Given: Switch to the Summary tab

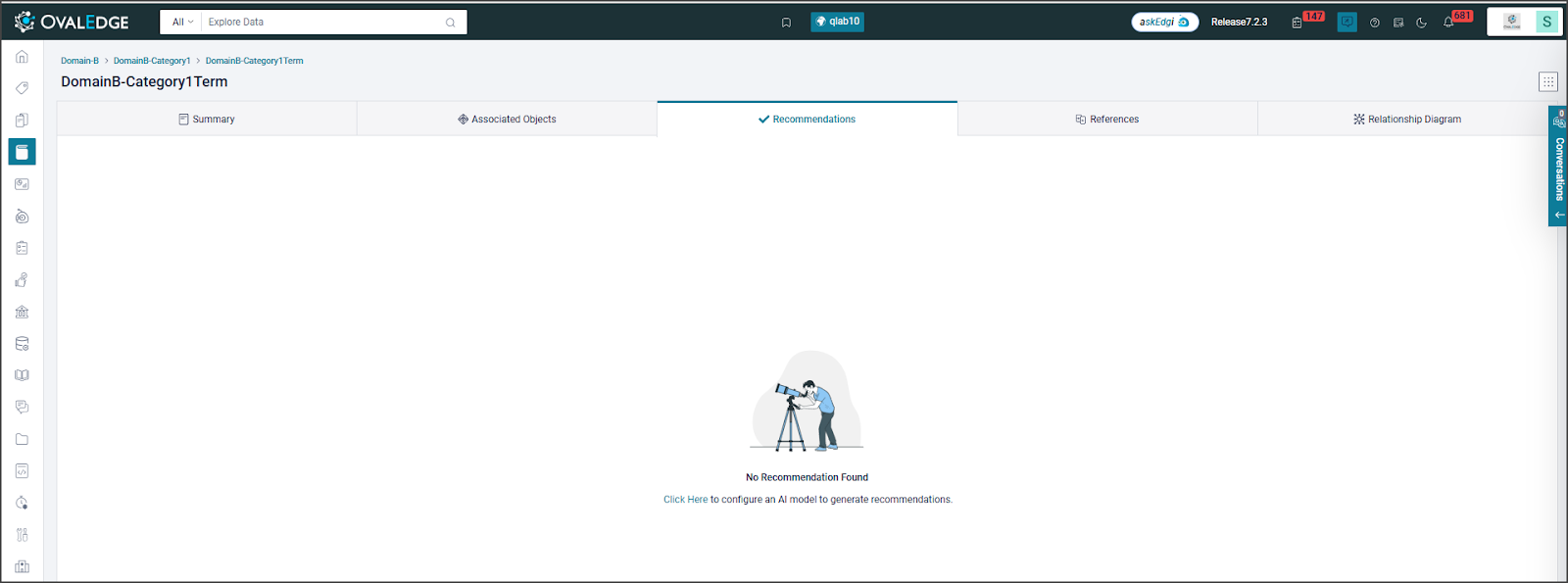Looking at the screenshot, I should [207, 120].
